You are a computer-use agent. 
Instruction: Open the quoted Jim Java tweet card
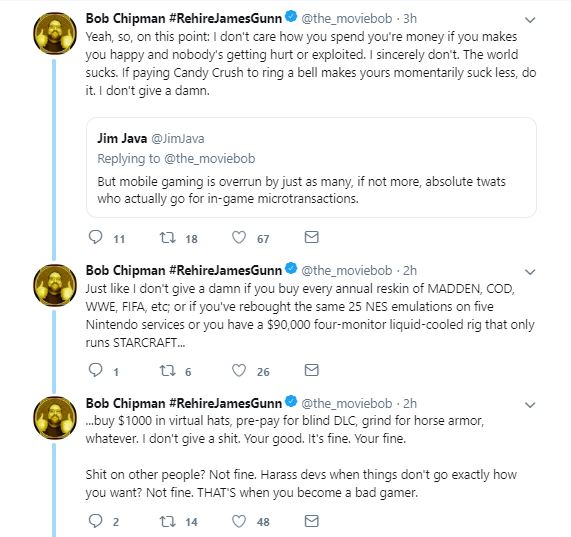point(311,167)
